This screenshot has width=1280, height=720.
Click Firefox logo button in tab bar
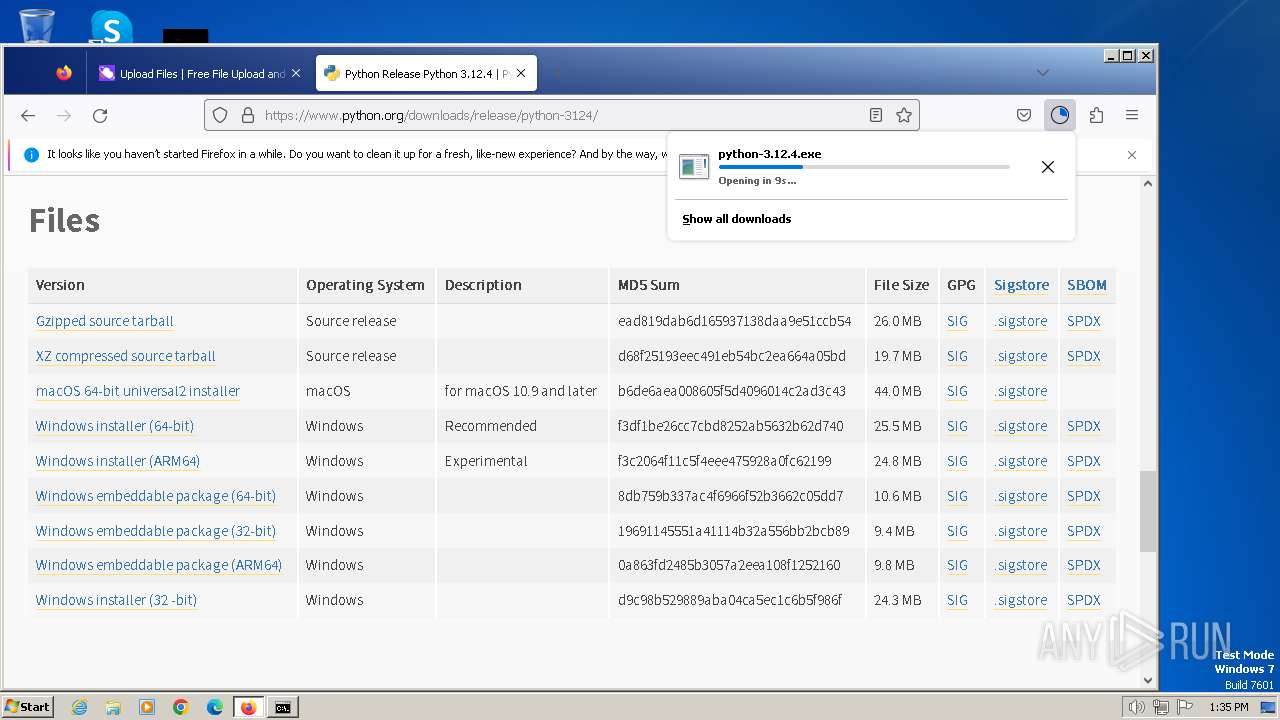(64, 73)
